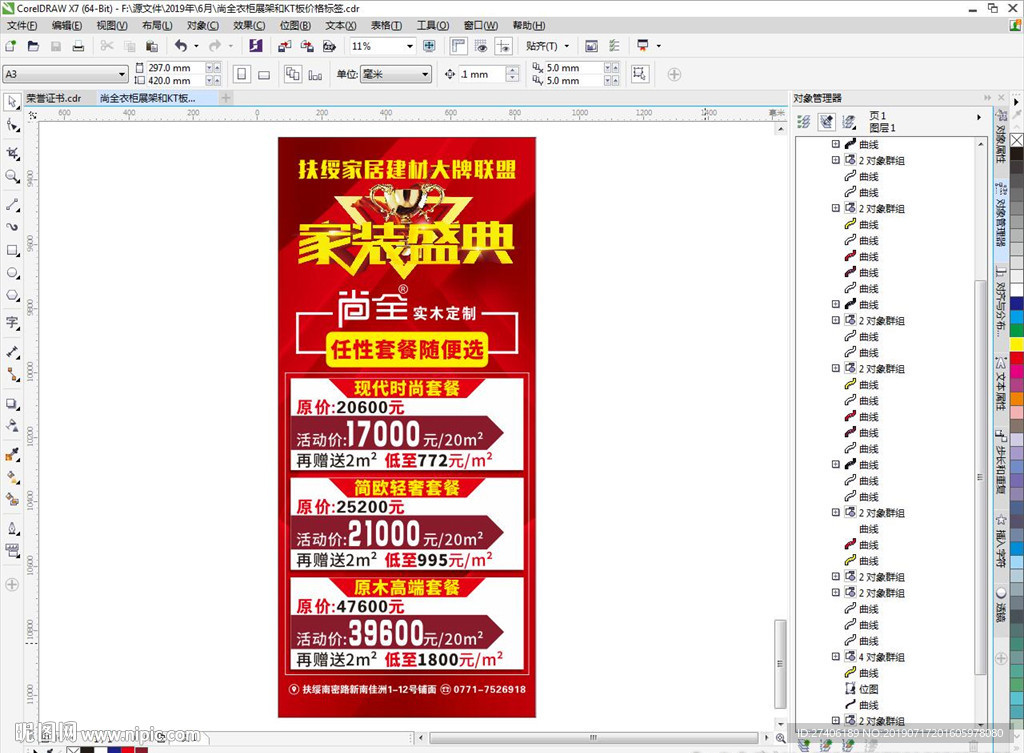Pick the yellow swatch in the color palette
This screenshot has height=753, width=1024.
point(1017,345)
